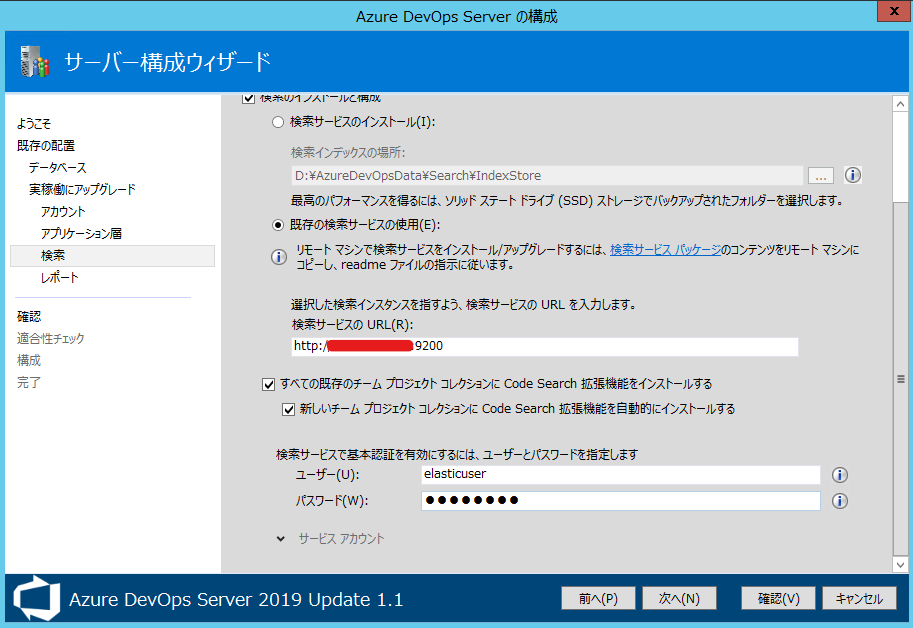Go to 既存の配置 step

tap(46, 146)
